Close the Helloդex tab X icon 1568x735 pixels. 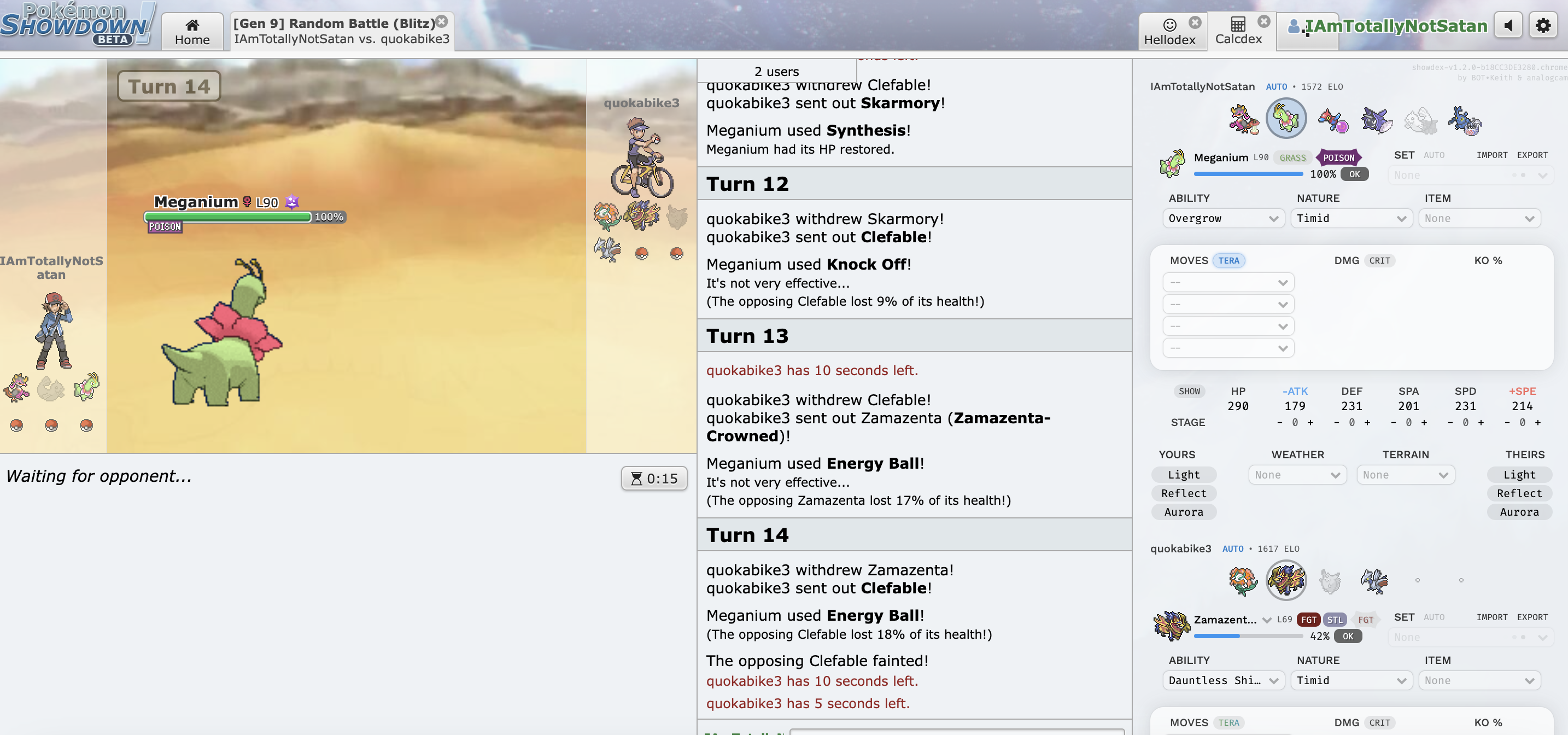pyautogui.click(x=1195, y=22)
